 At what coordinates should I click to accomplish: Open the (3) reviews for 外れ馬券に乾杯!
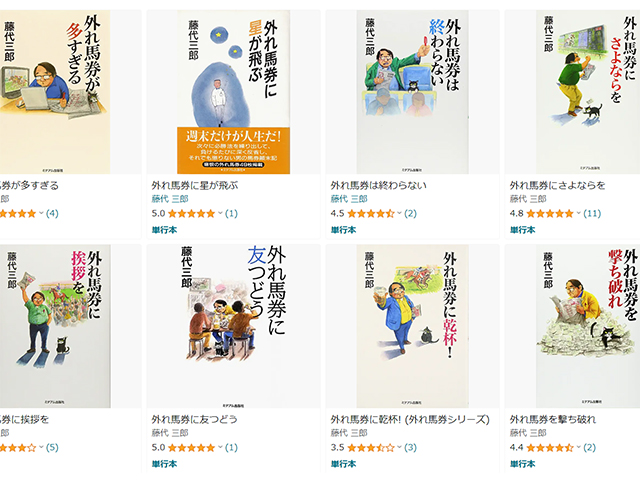(x=410, y=447)
